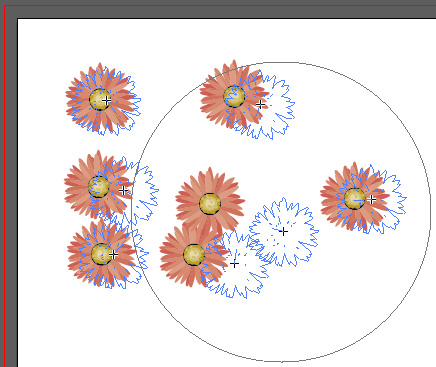
Task: Click crosshair on the bottom-left flower center
Action: (x=113, y=255)
